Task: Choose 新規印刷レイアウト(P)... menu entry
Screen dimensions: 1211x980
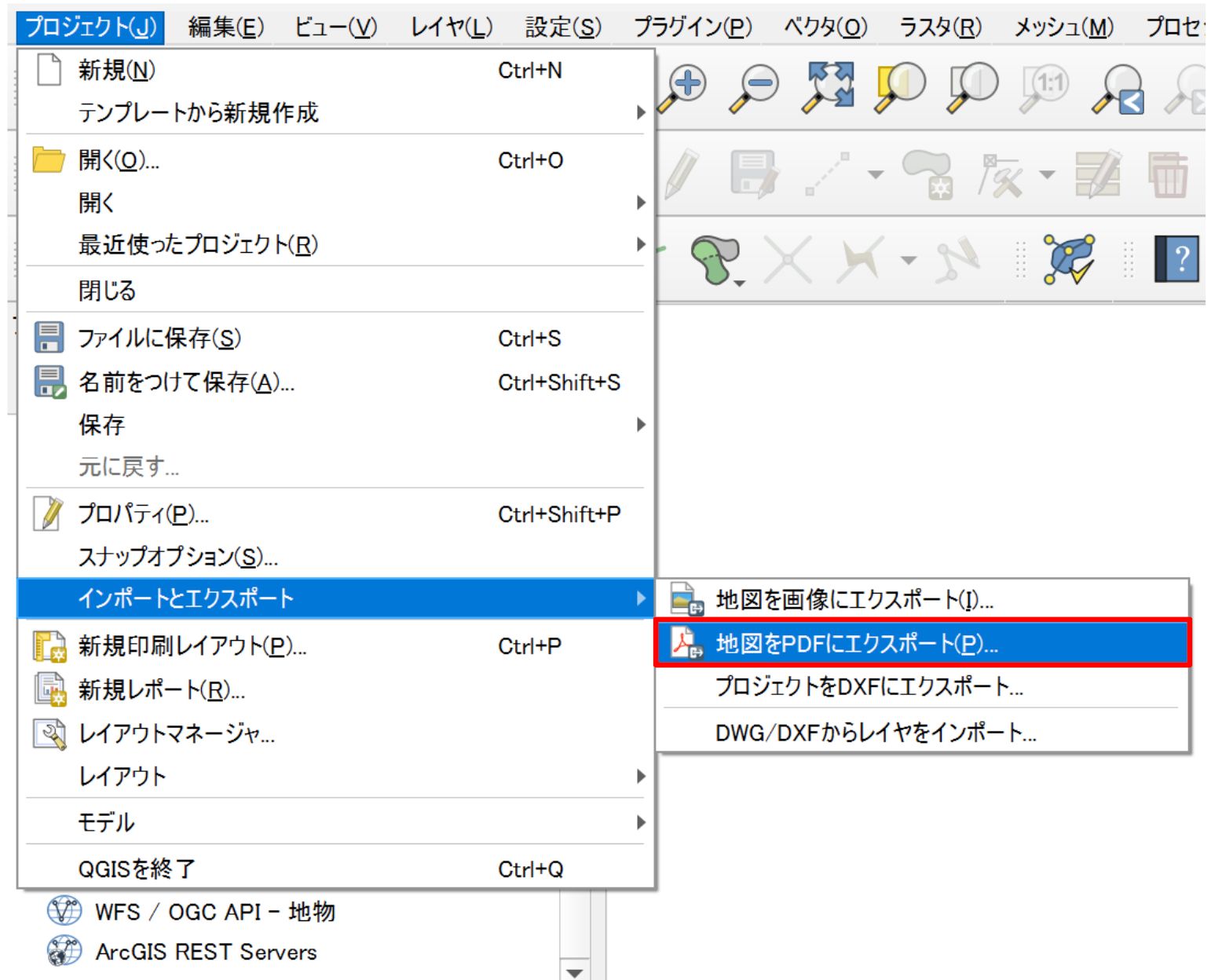Action: coord(335,645)
